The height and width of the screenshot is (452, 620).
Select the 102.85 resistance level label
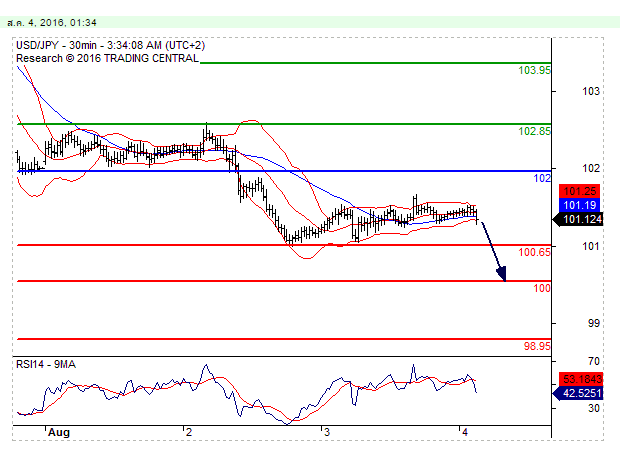pyautogui.click(x=534, y=131)
